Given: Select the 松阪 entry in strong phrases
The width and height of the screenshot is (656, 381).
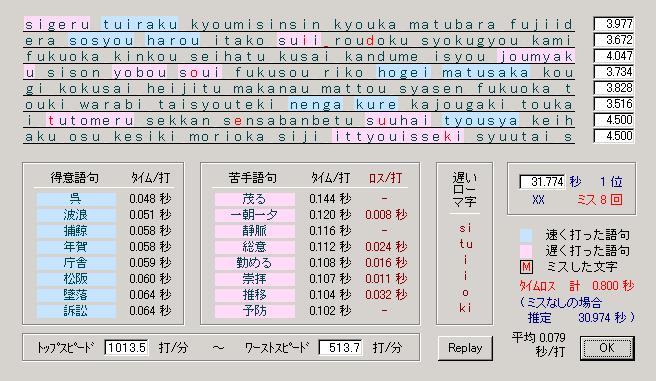Looking at the screenshot, I should [x=76, y=279].
